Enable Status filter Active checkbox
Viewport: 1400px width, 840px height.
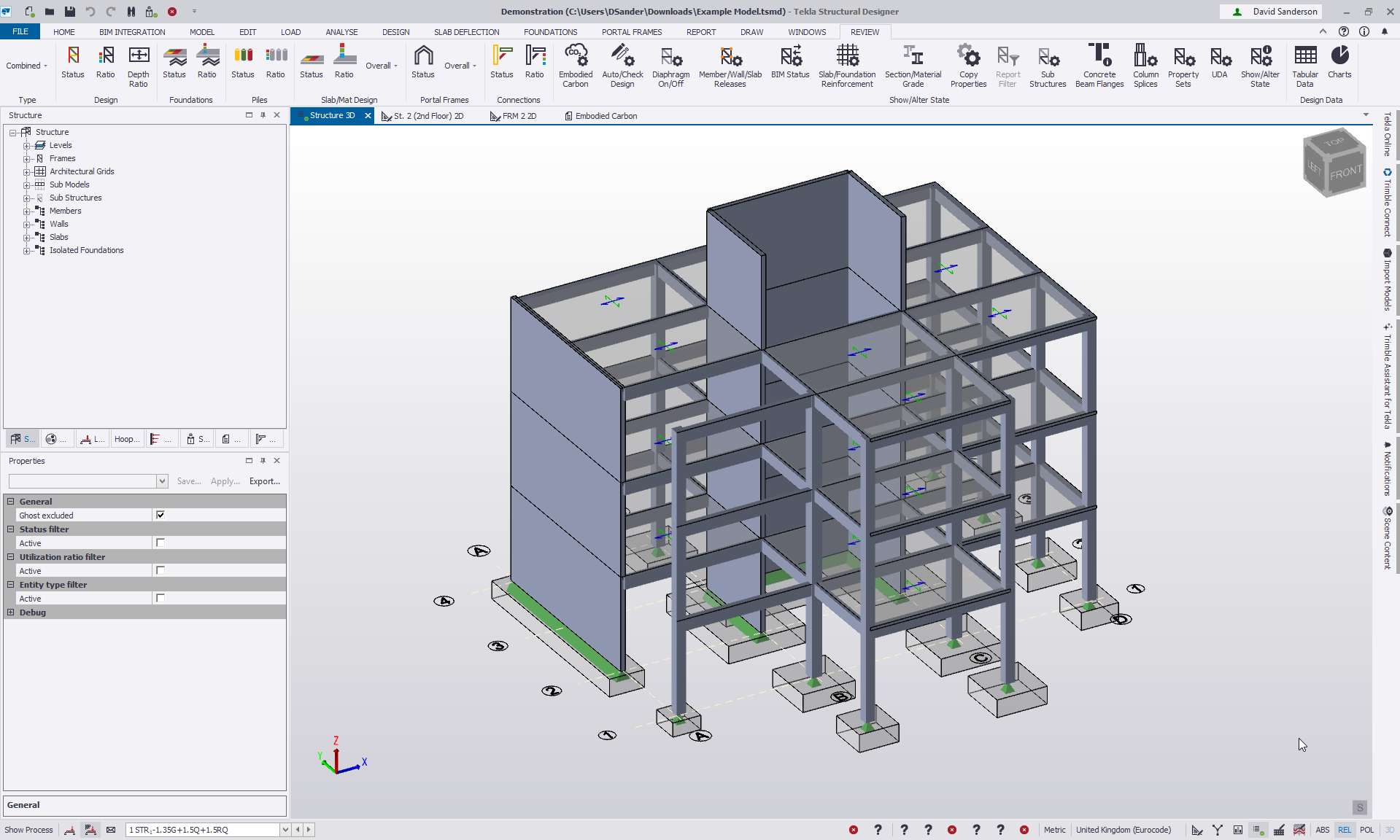[161, 542]
